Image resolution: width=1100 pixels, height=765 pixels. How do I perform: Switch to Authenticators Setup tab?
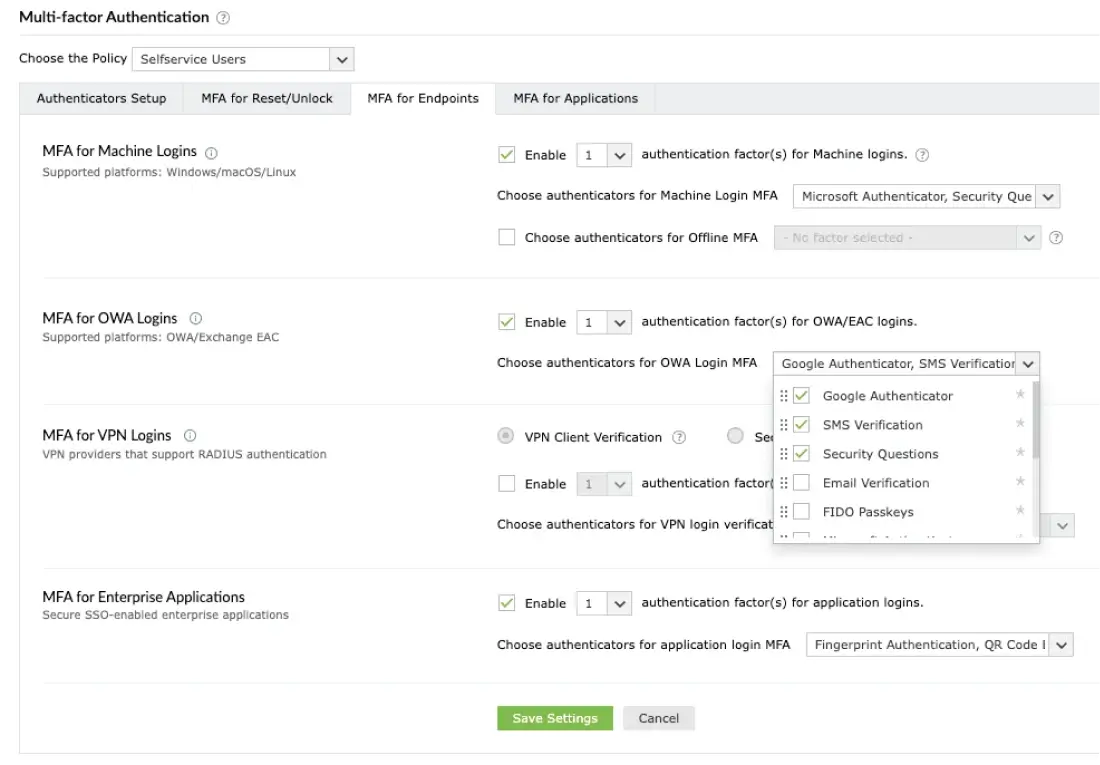point(101,99)
